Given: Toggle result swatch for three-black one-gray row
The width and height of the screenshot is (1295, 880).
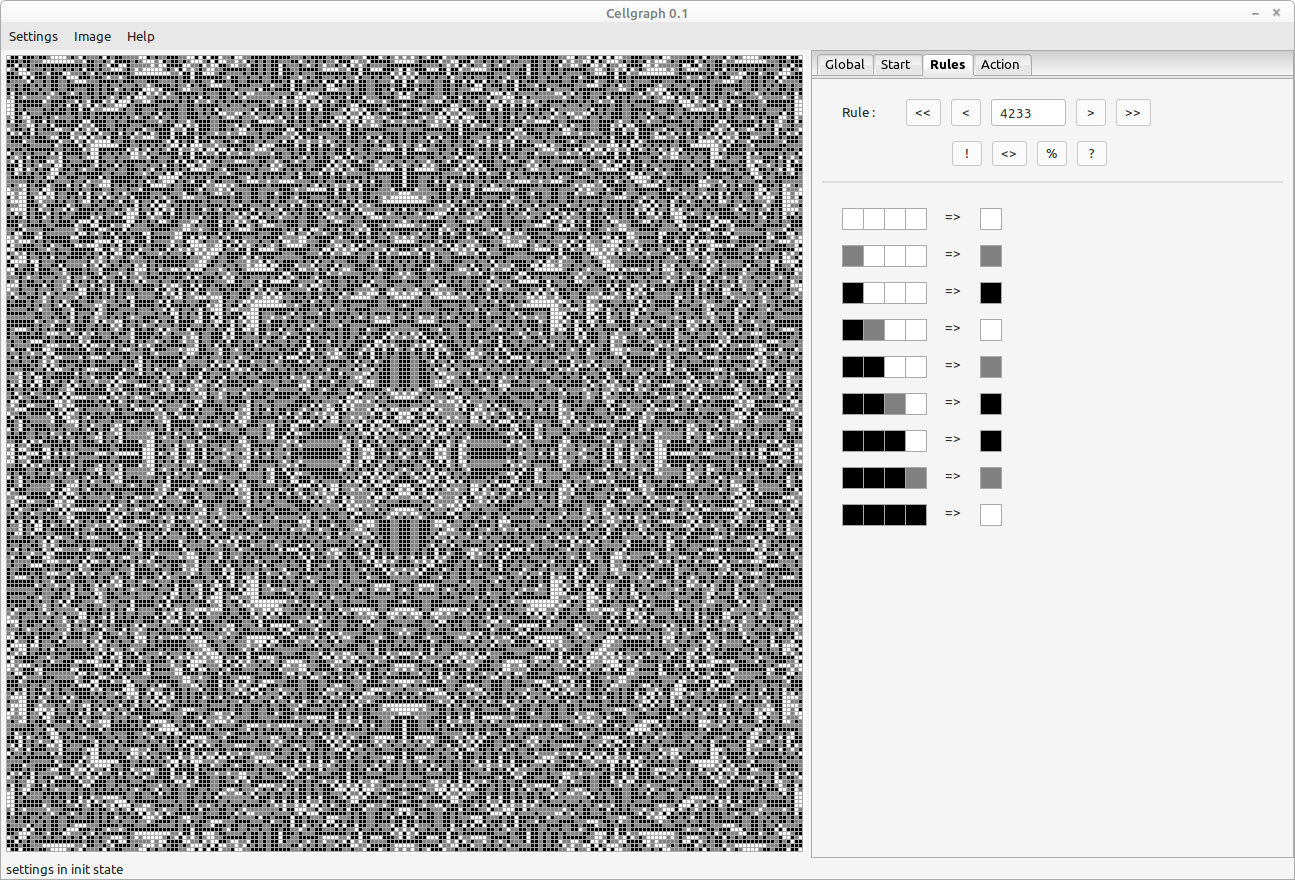Looking at the screenshot, I should pyautogui.click(x=991, y=478).
